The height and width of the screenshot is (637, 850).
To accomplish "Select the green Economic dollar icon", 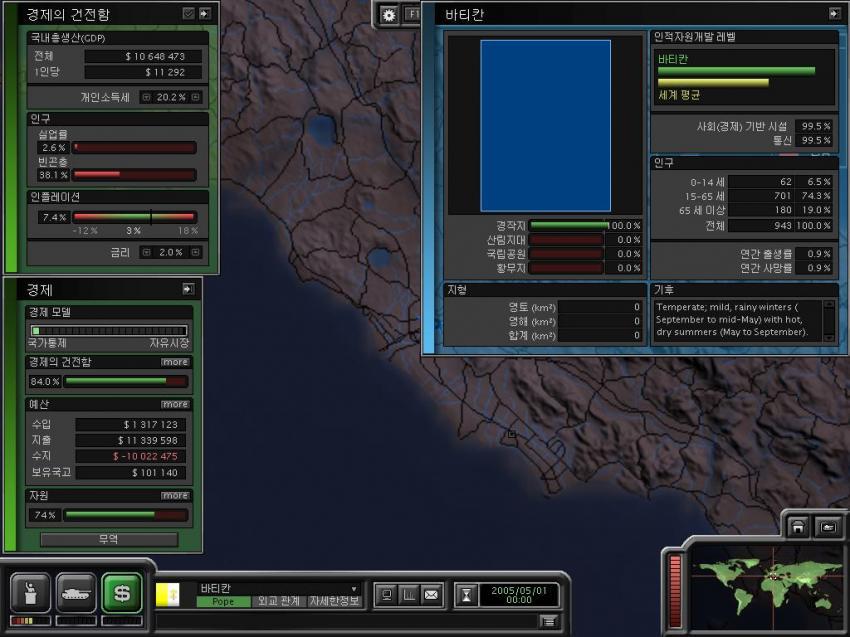I will (121, 594).
